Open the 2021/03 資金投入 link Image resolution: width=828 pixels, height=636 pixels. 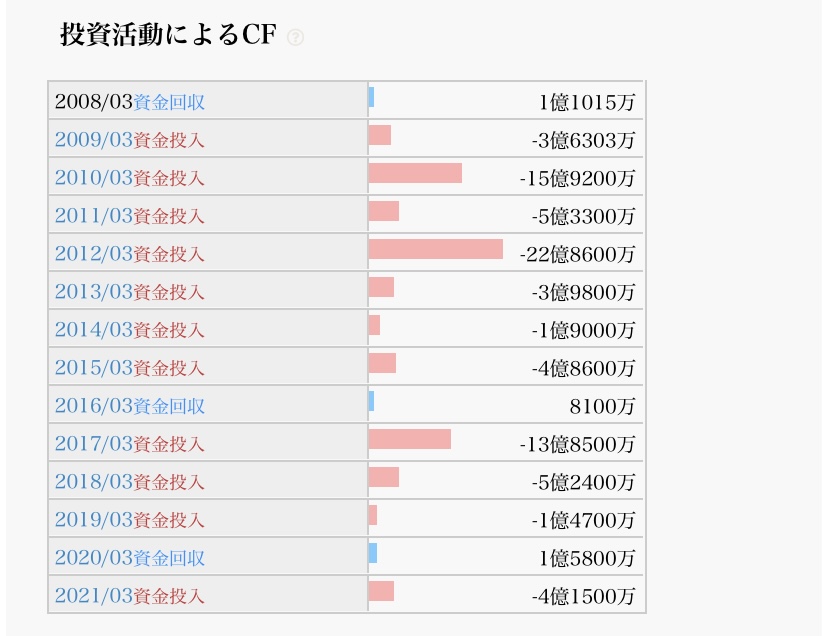[x=129, y=596]
